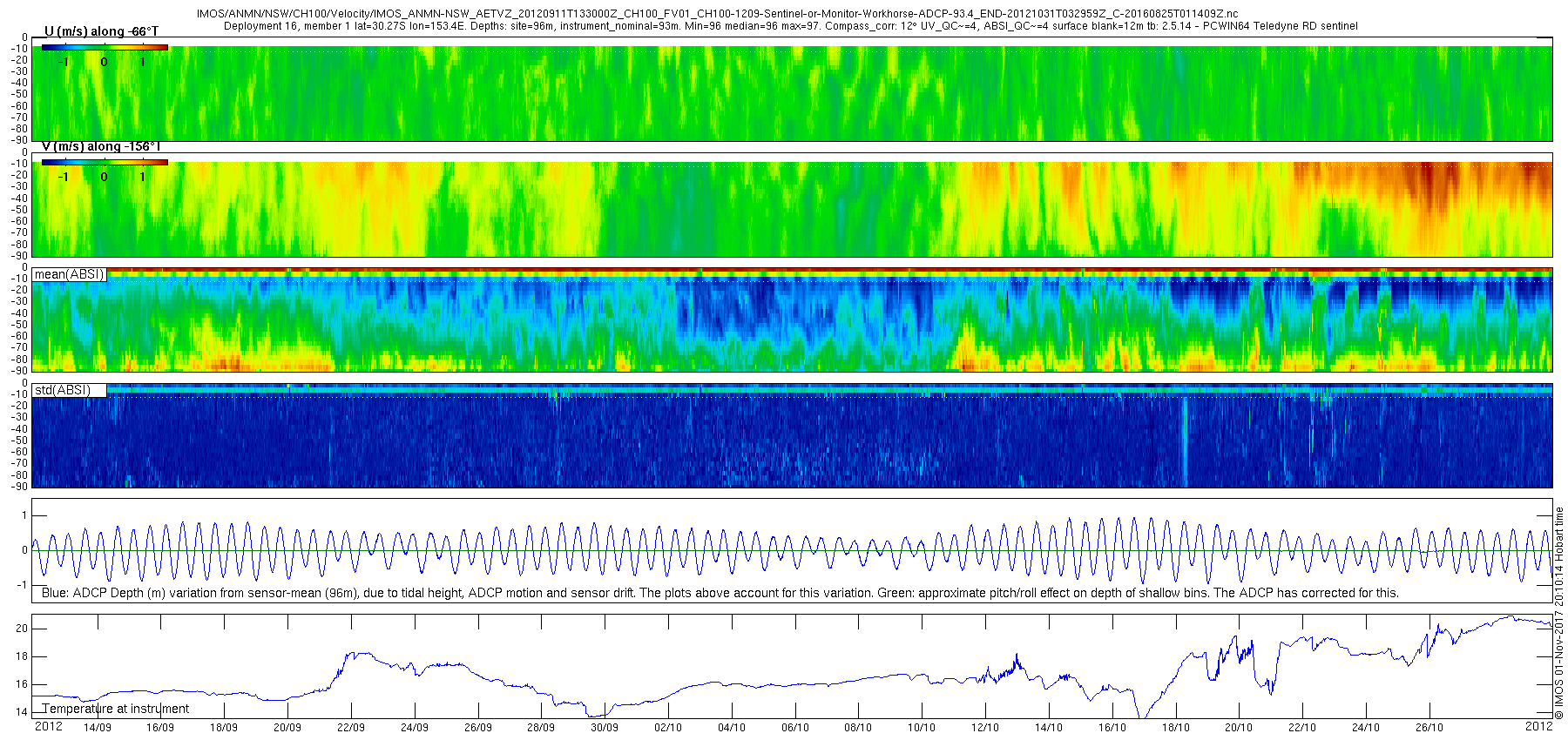Click the 'mean(ABSI)' panel label

click(69, 274)
